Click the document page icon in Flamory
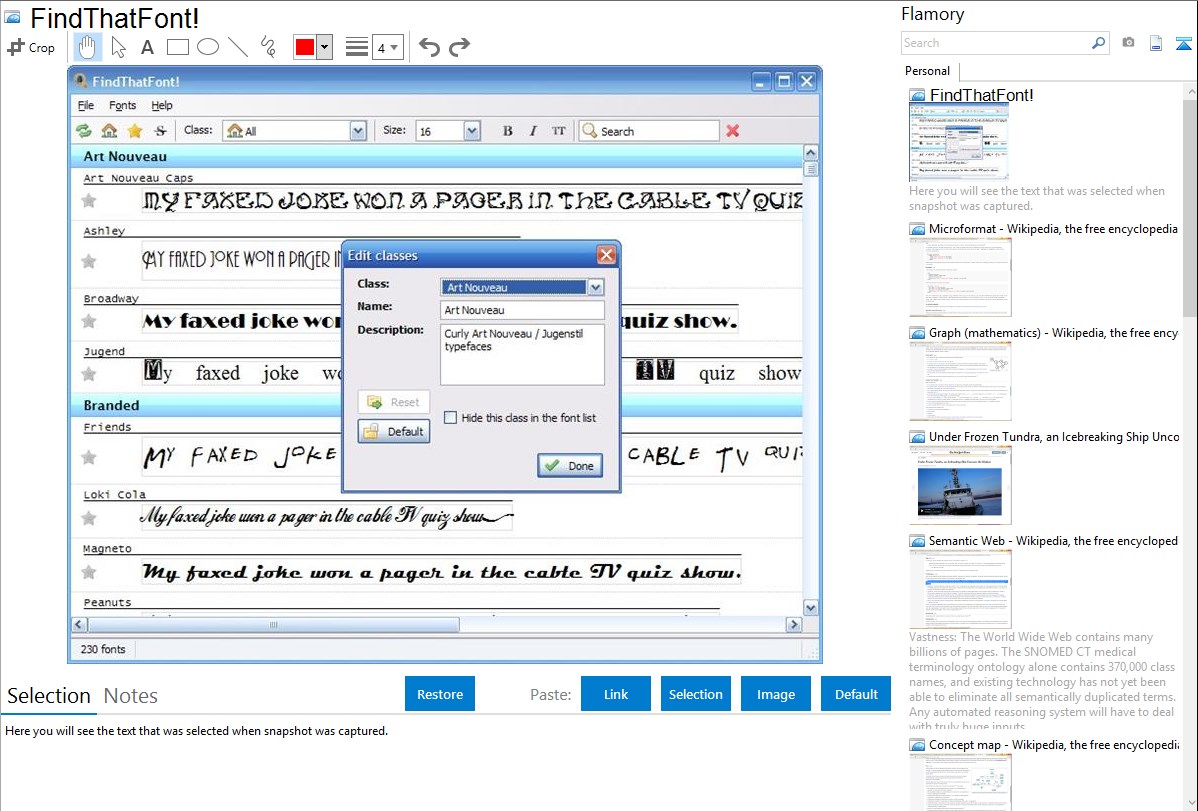Viewport: 1198px width, 811px height. point(1156,43)
